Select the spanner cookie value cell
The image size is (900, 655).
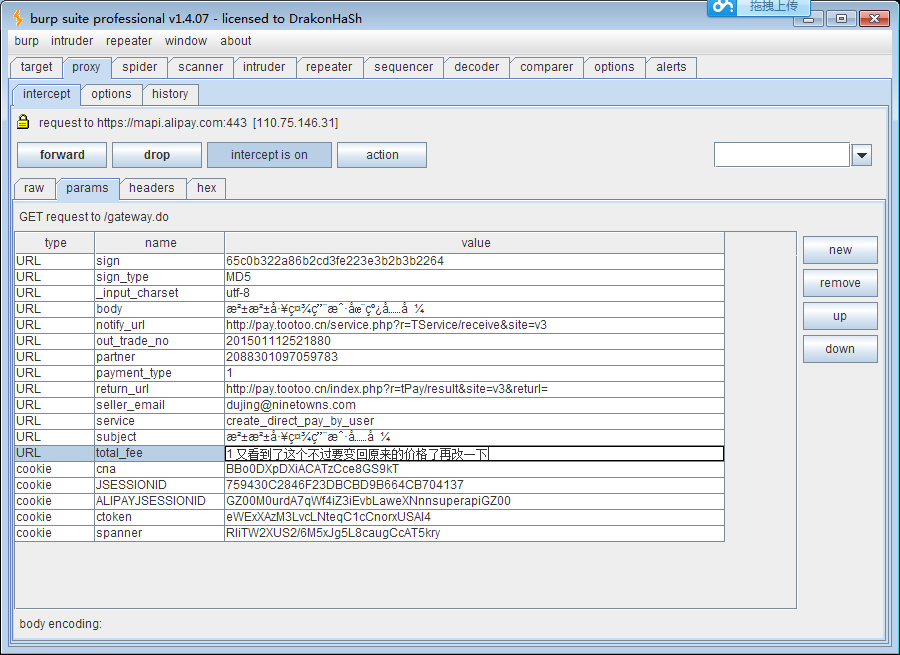(474, 534)
